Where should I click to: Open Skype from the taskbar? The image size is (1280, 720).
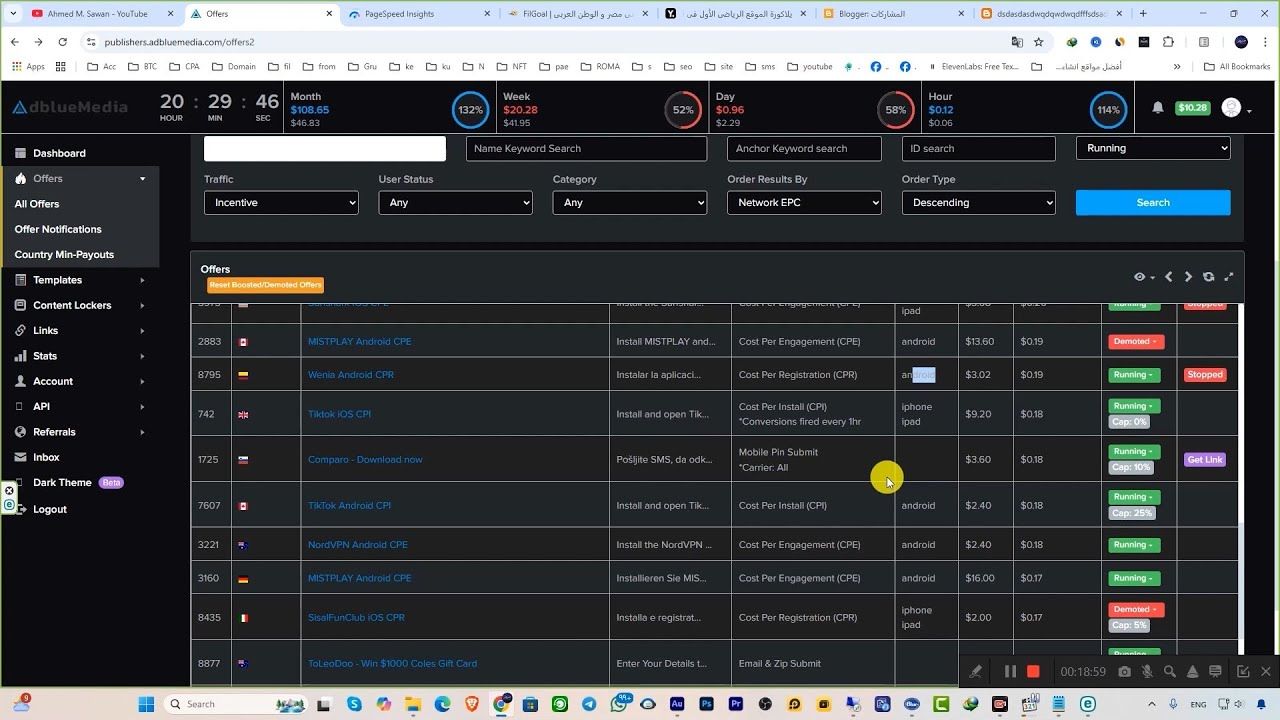pos(354,704)
